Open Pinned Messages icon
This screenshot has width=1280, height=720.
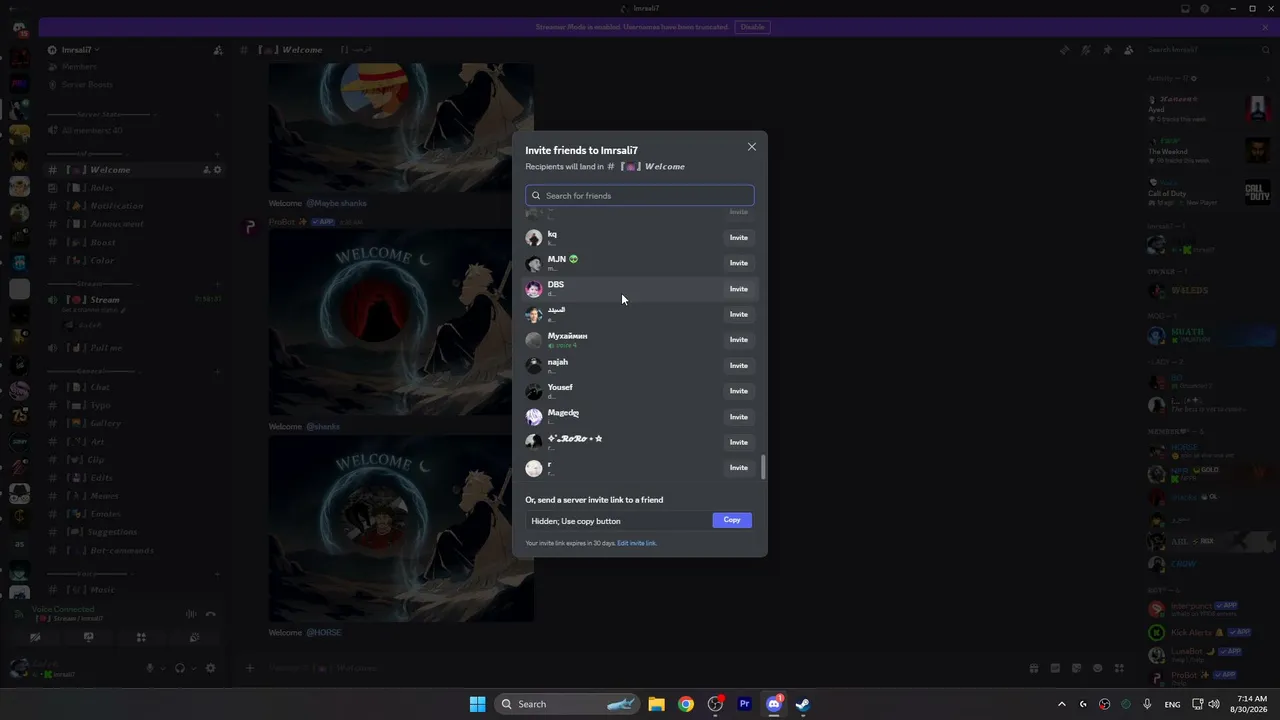(x=1107, y=50)
